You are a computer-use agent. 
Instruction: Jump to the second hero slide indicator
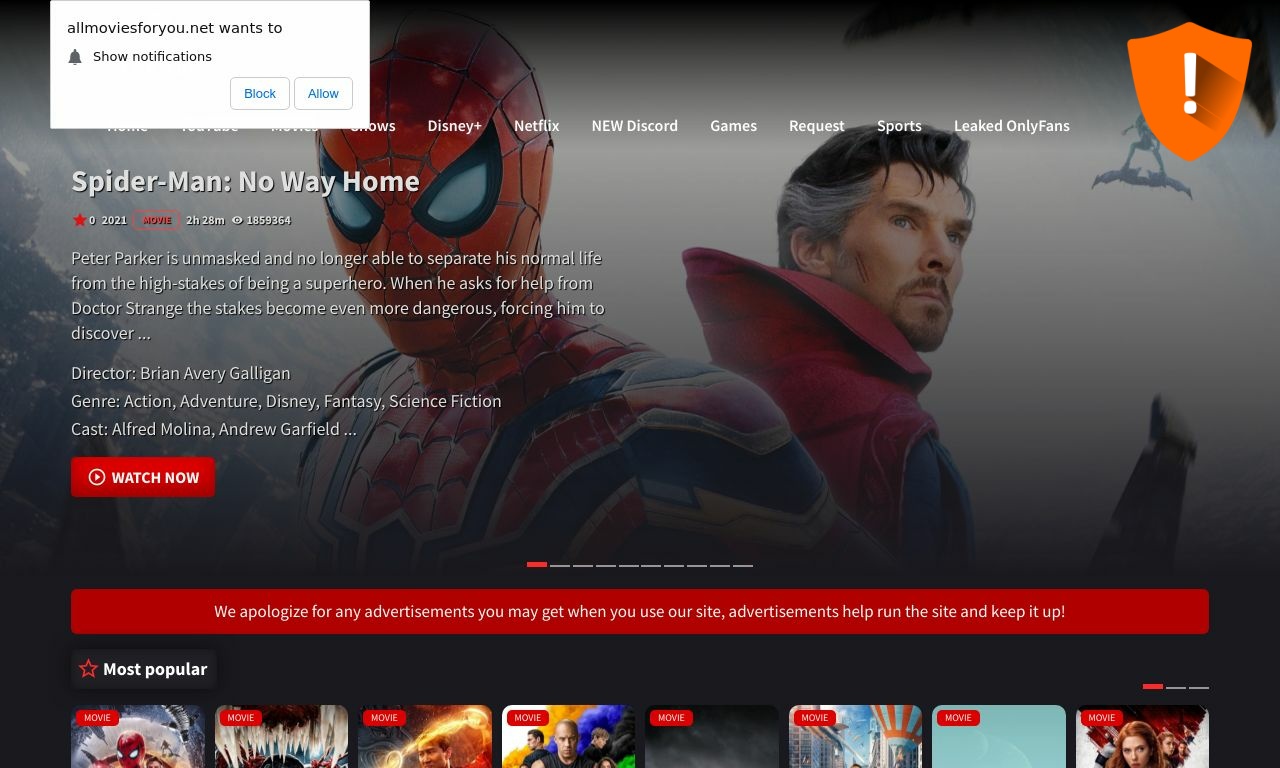click(560, 565)
